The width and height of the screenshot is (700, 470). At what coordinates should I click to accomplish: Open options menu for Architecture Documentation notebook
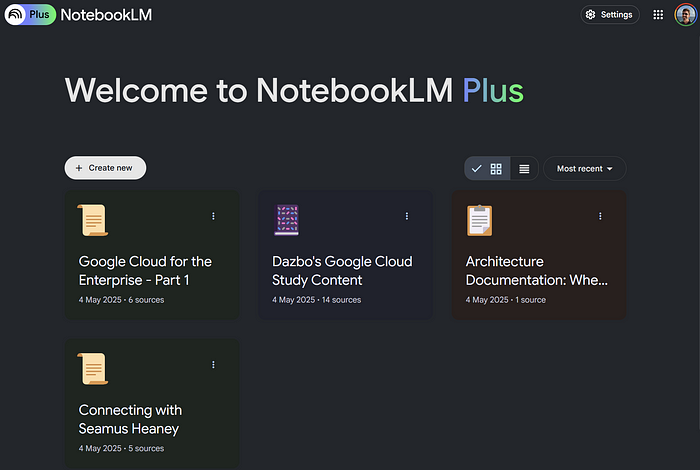coord(600,216)
